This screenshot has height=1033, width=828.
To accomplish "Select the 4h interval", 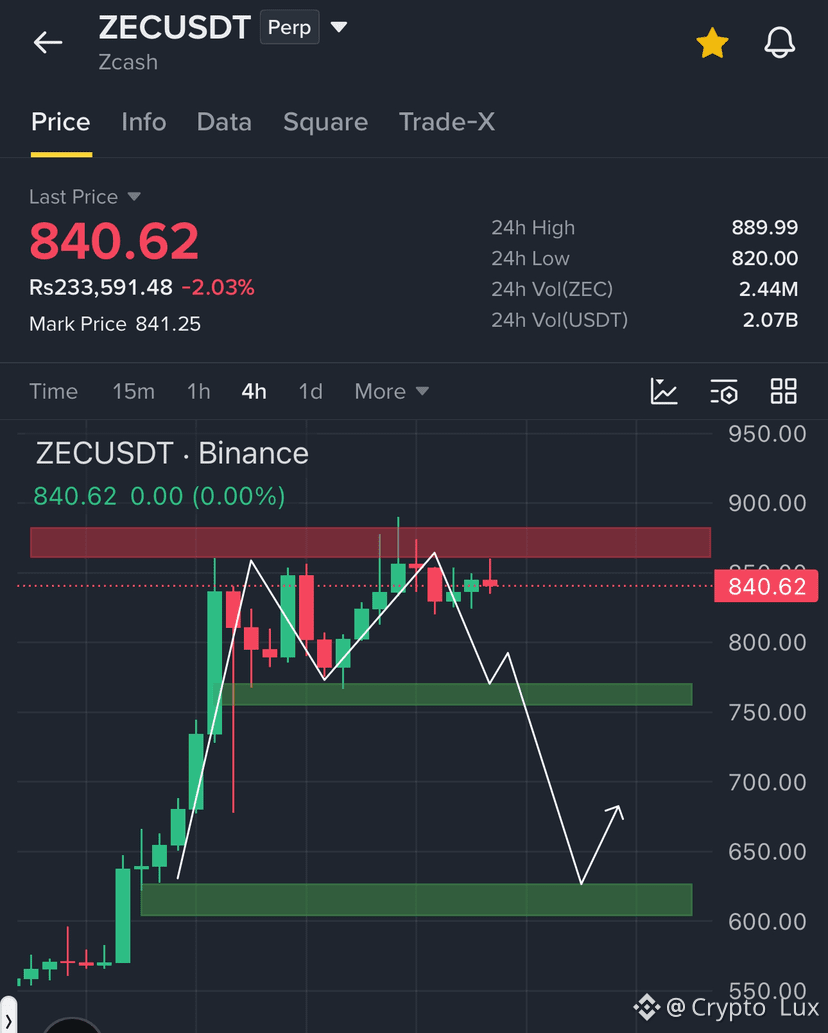I will [254, 392].
